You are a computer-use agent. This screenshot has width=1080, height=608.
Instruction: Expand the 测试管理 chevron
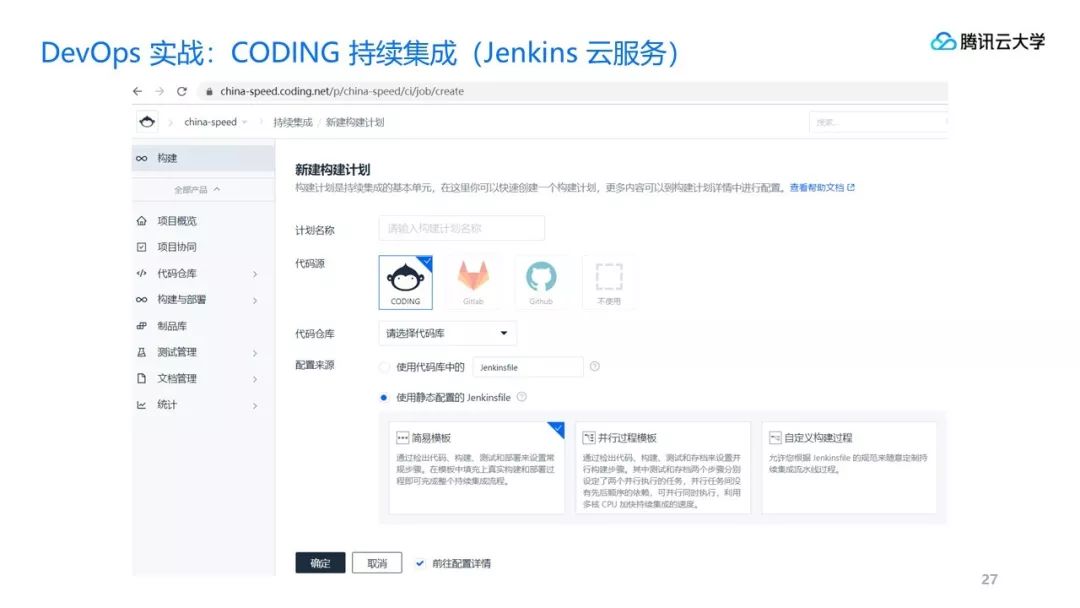click(x=255, y=353)
